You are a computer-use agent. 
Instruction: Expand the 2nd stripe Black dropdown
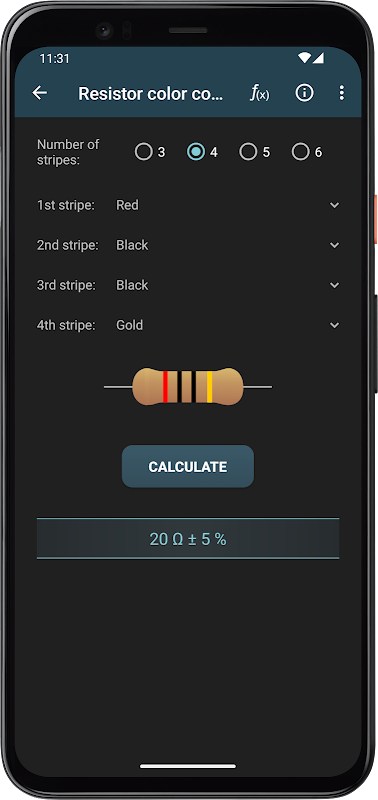(x=228, y=245)
